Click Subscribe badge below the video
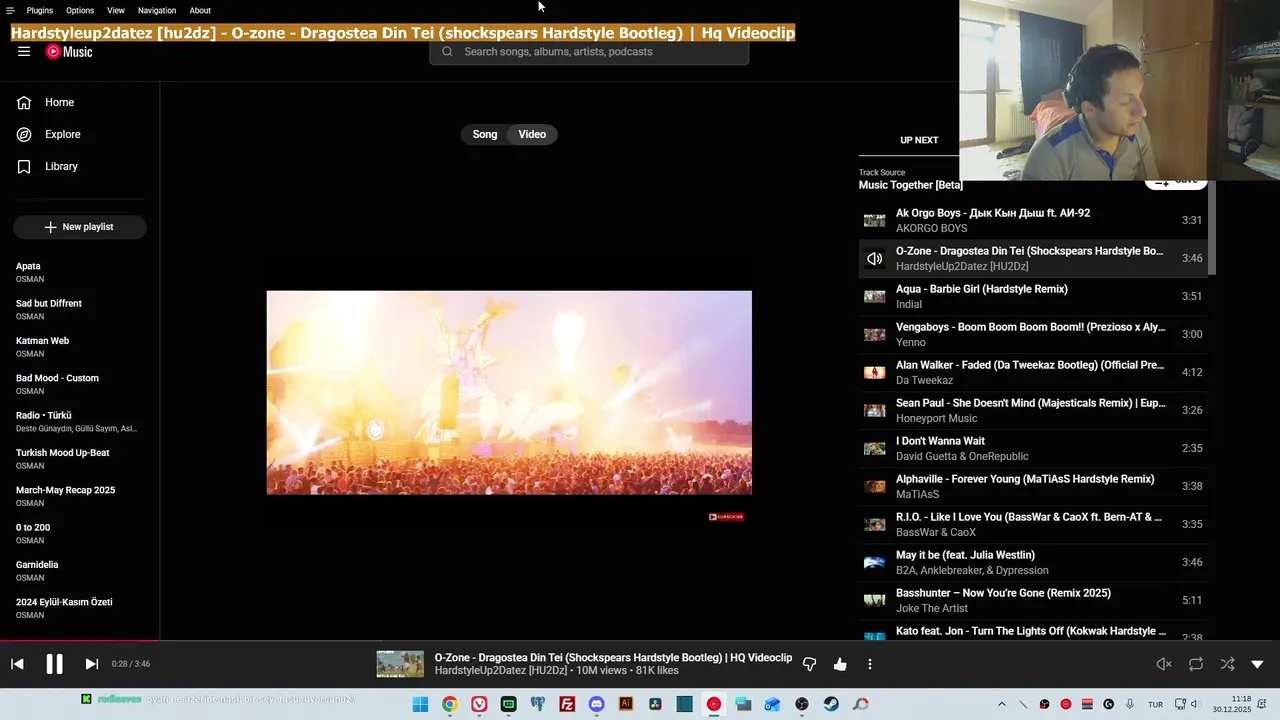1280x720 pixels. pos(726,517)
